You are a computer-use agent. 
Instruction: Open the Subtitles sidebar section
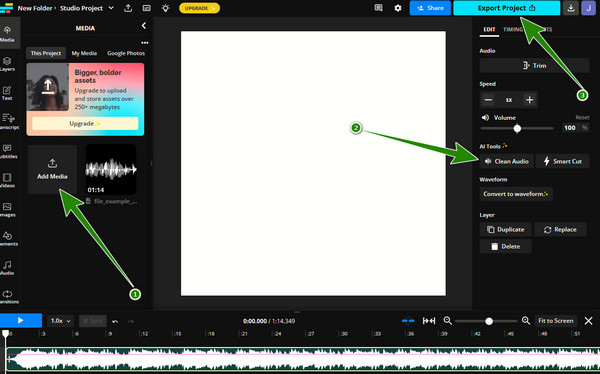(x=8, y=151)
